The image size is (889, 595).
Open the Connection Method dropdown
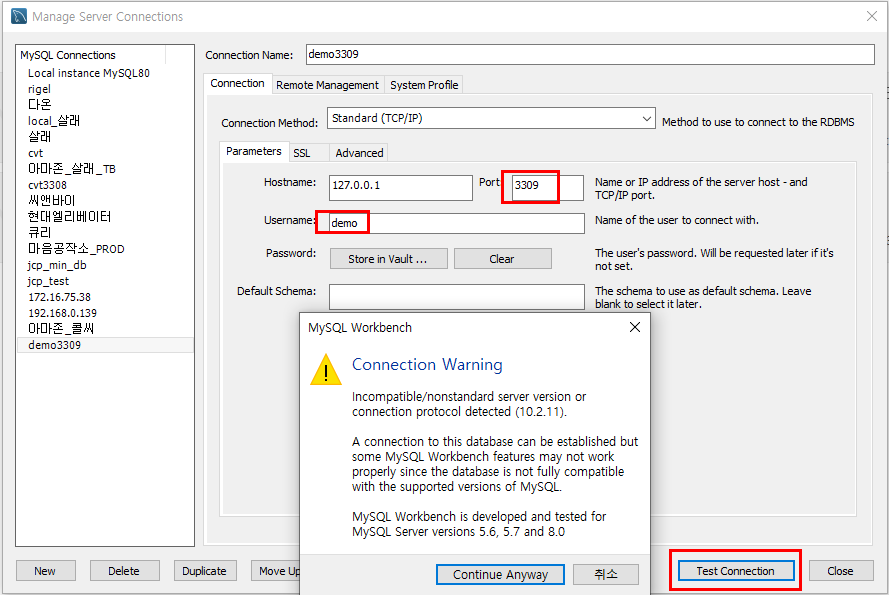coord(491,119)
